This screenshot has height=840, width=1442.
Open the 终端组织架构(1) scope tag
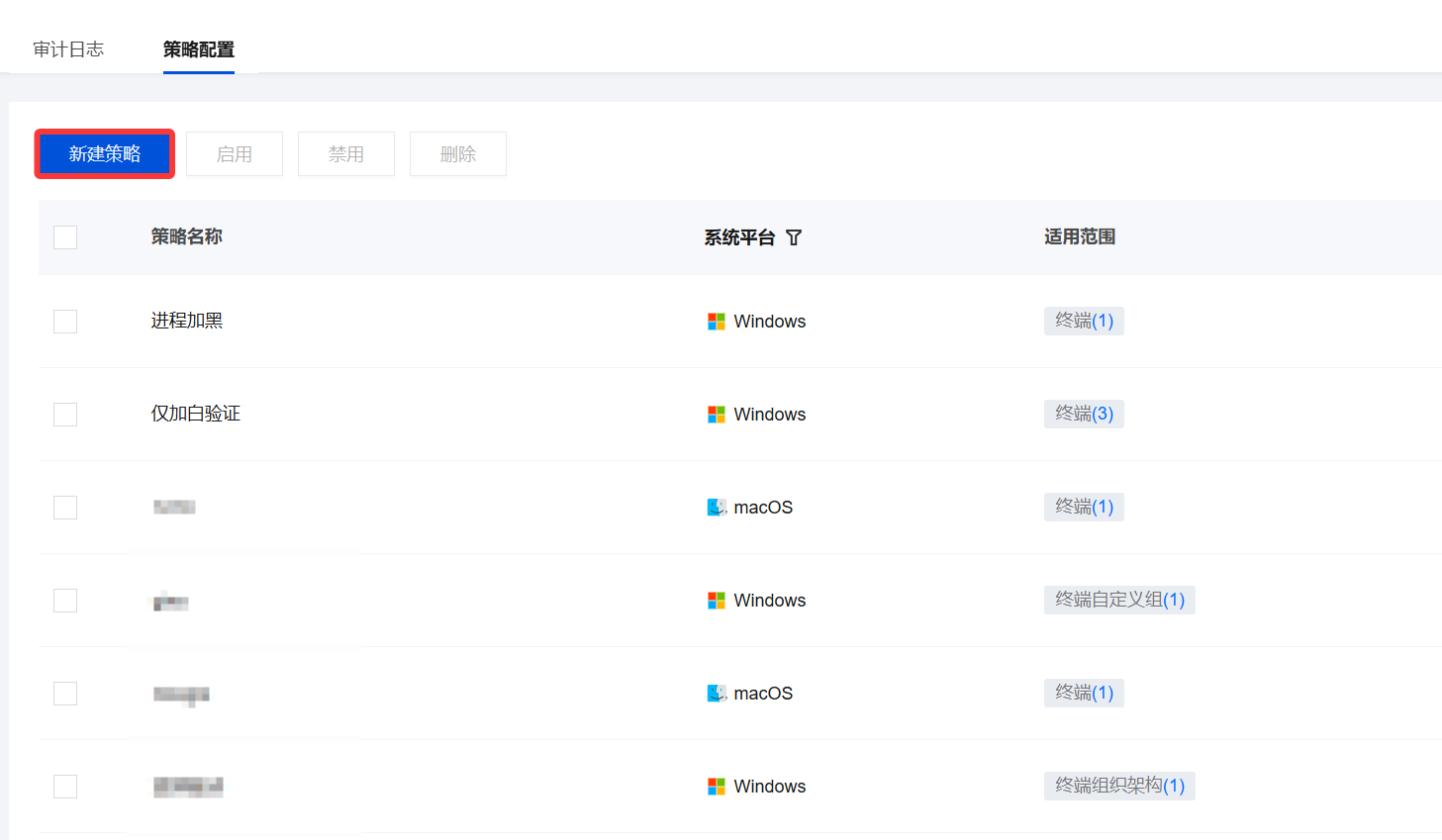[1119, 786]
